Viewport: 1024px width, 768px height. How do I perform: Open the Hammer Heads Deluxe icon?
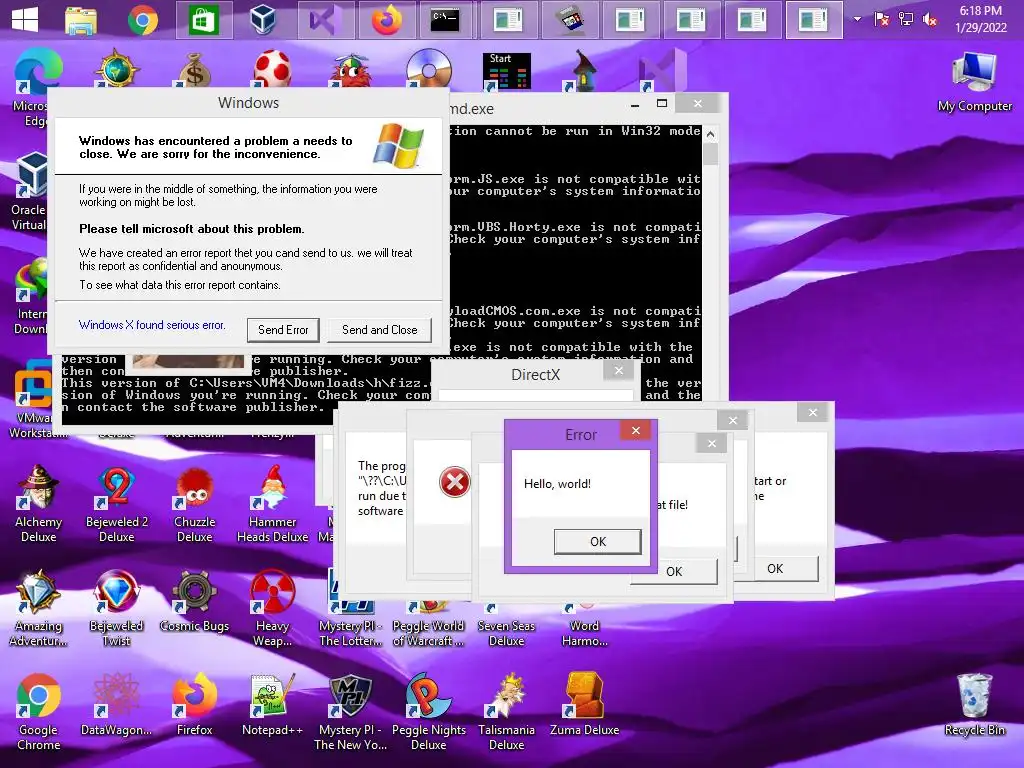pyautogui.click(x=273, y=503)
